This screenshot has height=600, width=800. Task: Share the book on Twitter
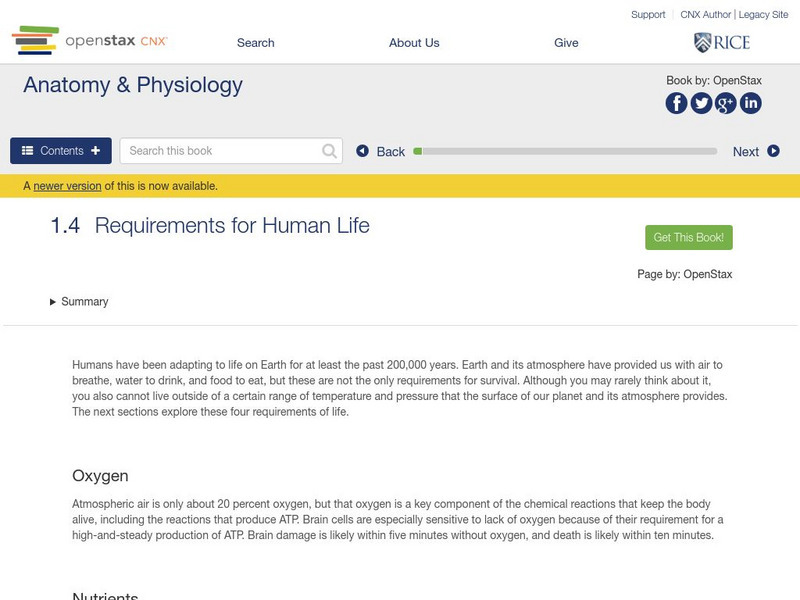(701, 104)
